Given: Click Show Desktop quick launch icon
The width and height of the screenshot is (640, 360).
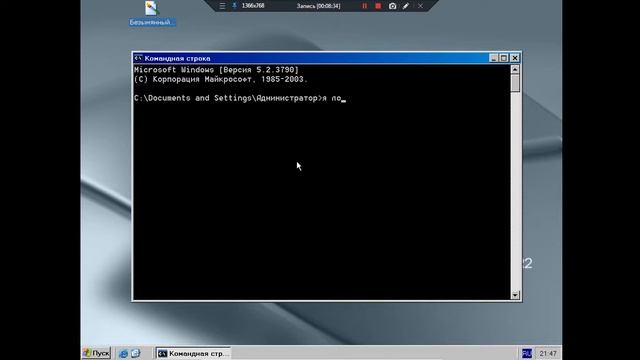Looking at the screenshot, I should (x=135, y=353).
